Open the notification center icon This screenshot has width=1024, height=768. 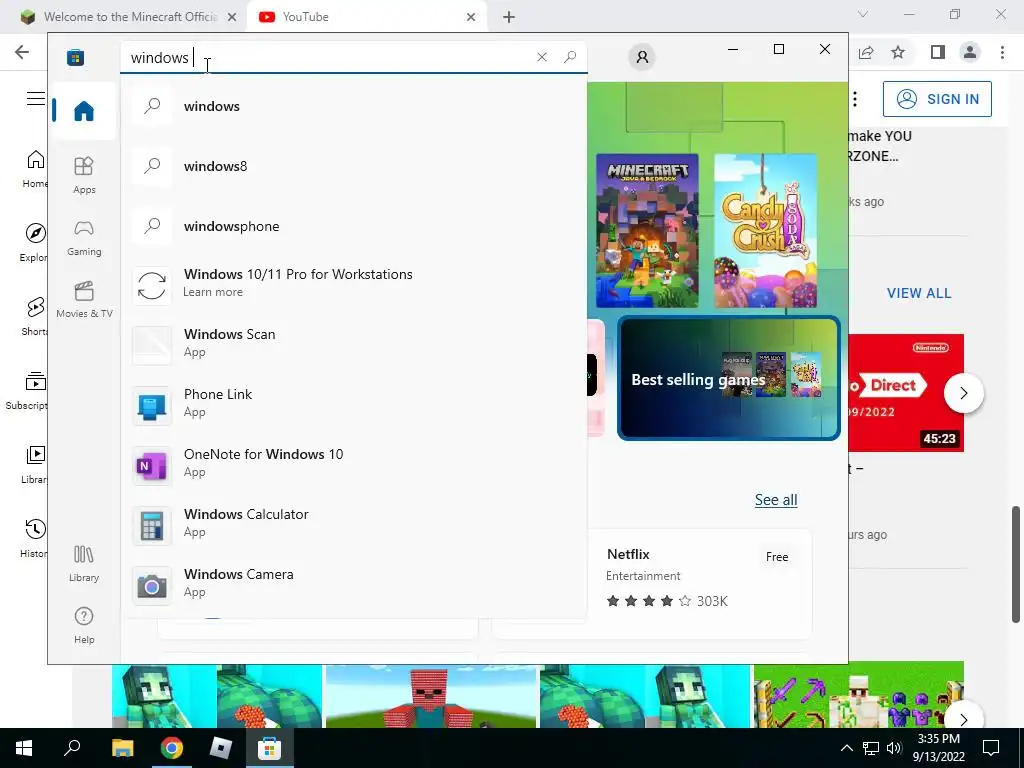[x=991, y=748]
